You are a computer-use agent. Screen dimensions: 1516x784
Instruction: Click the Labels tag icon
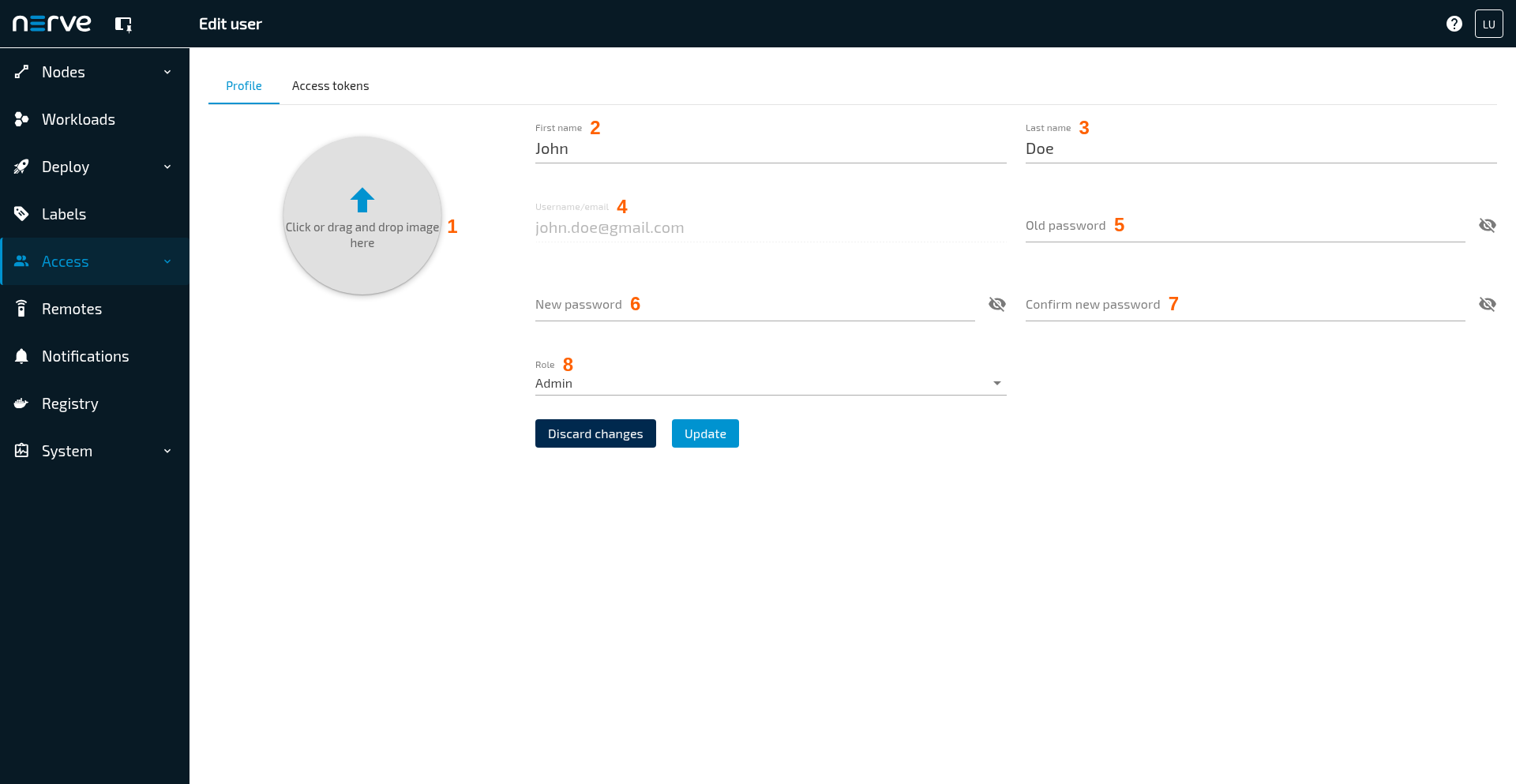(x=21, y=214)
